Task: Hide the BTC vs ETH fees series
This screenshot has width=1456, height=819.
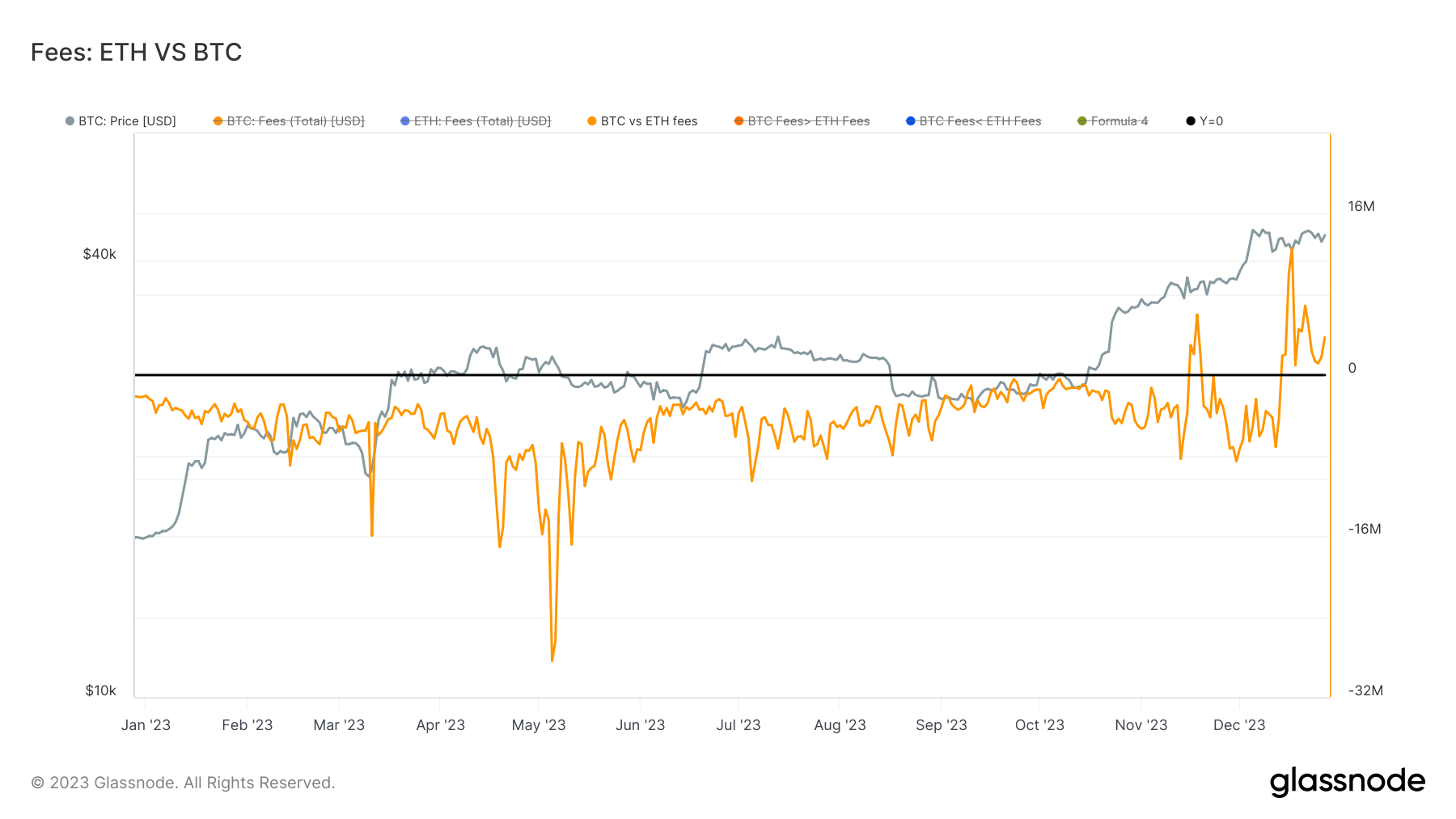Action: [x=650, y=120]
